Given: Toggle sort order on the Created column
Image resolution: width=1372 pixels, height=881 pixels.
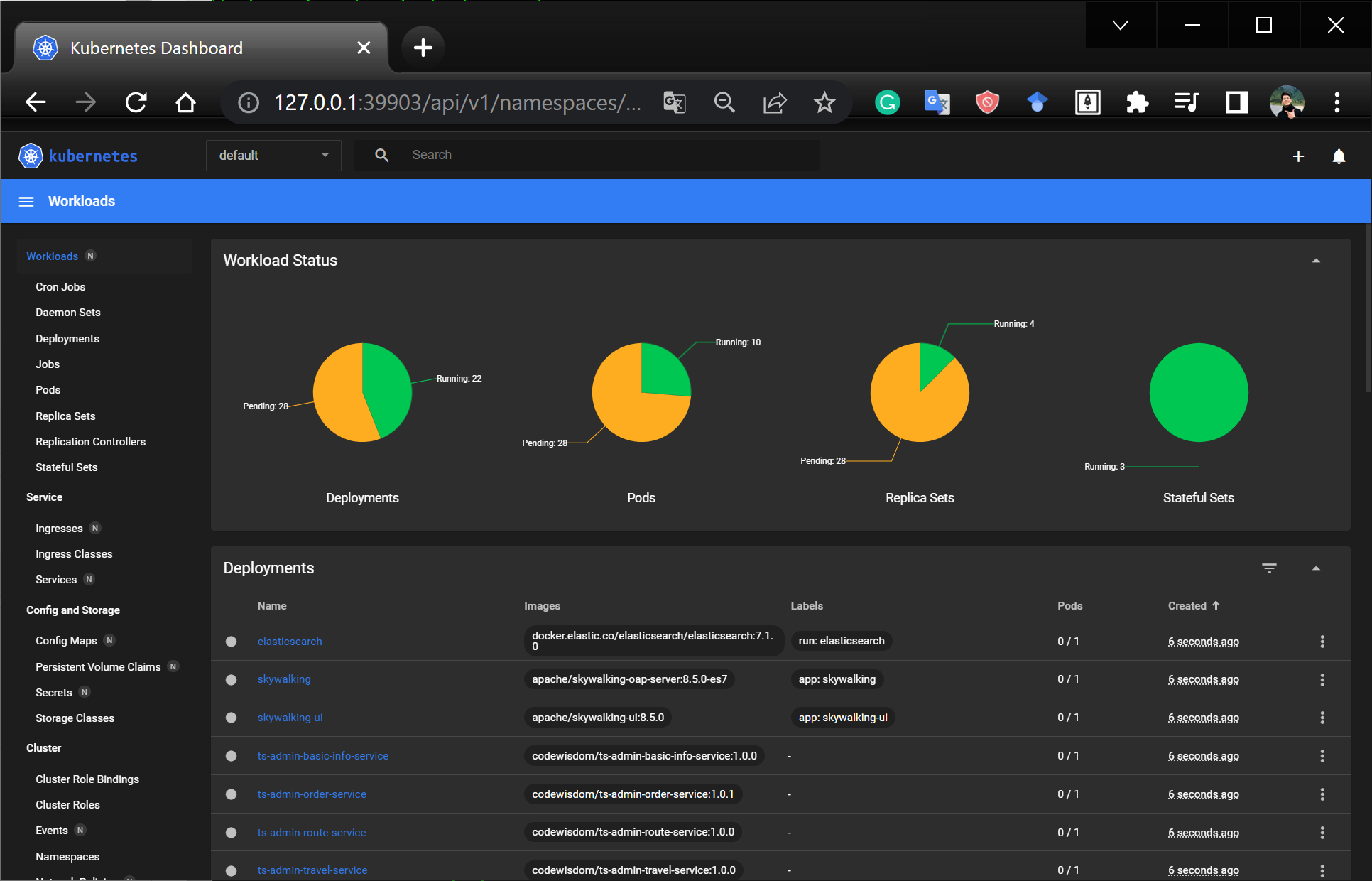Looking at the screenshot, I should click(x=1194, y=605).
